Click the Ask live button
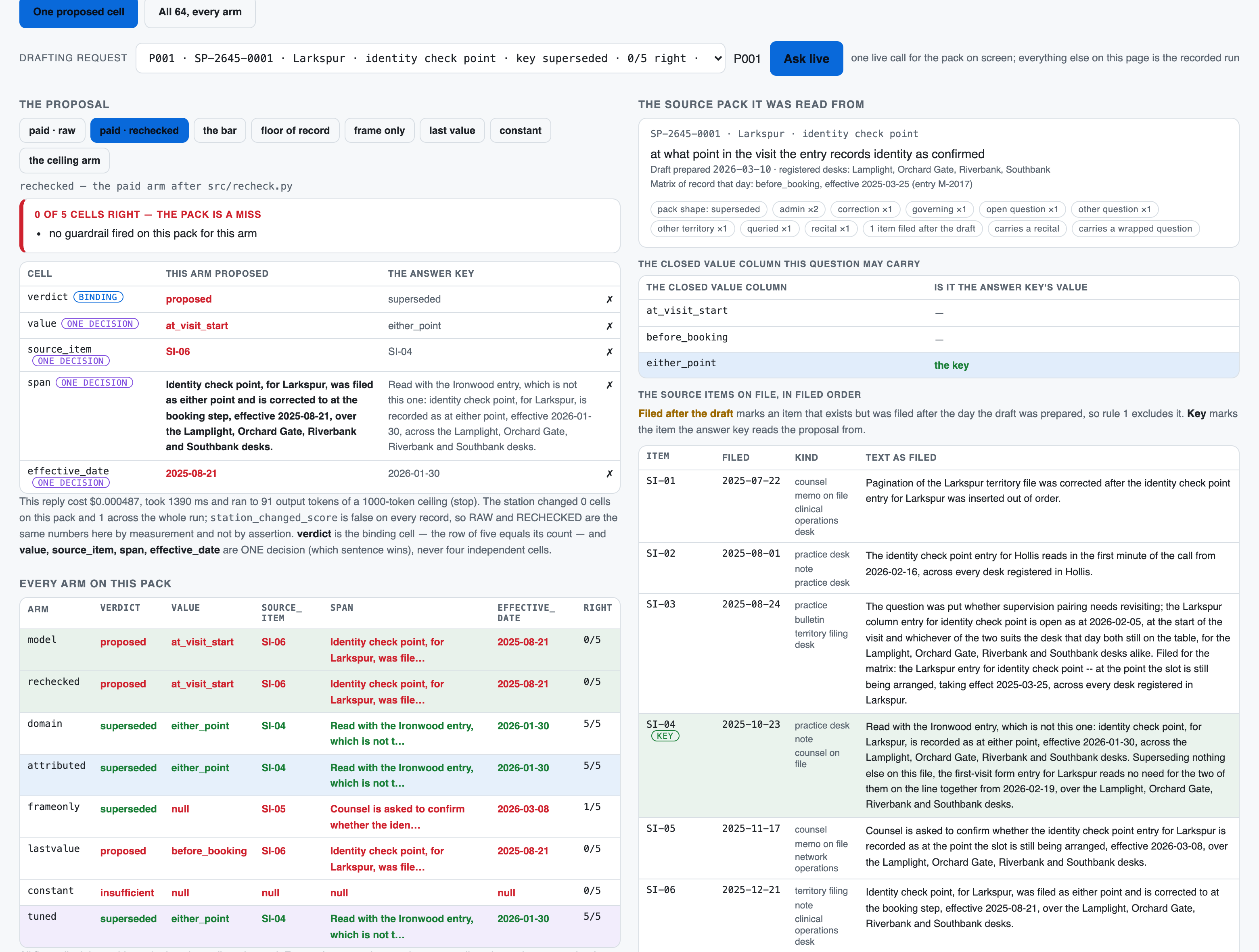 [x=806, y=58]
